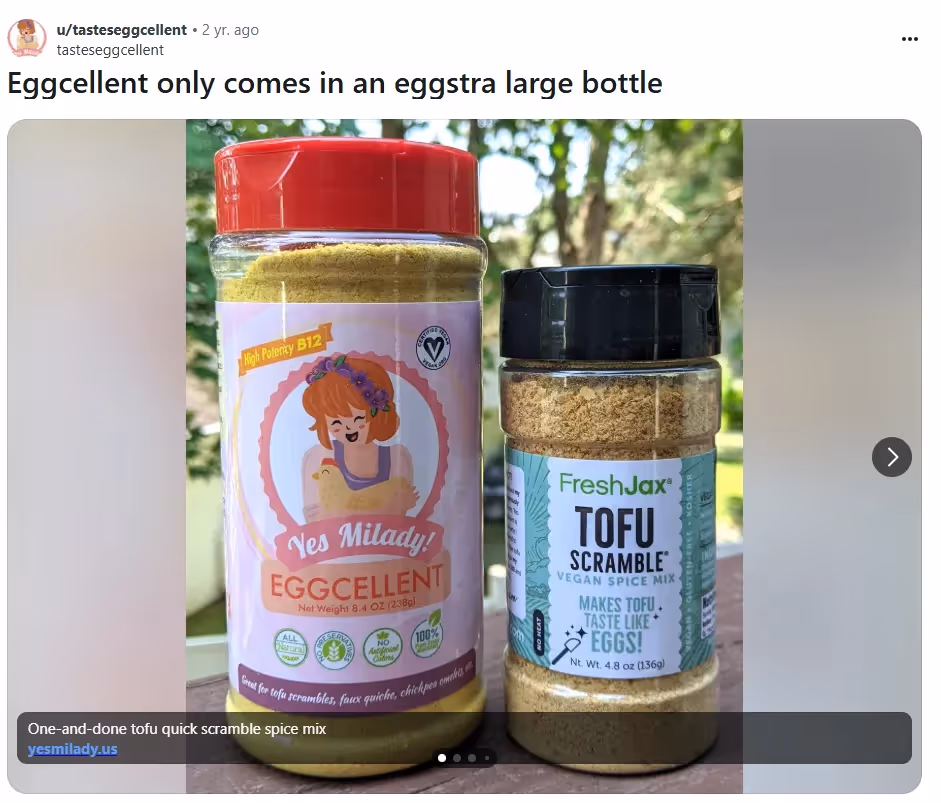Click the One-and-done tofu scramble caption text
Screen dimensions: 941x803
(x=177, y=729)
